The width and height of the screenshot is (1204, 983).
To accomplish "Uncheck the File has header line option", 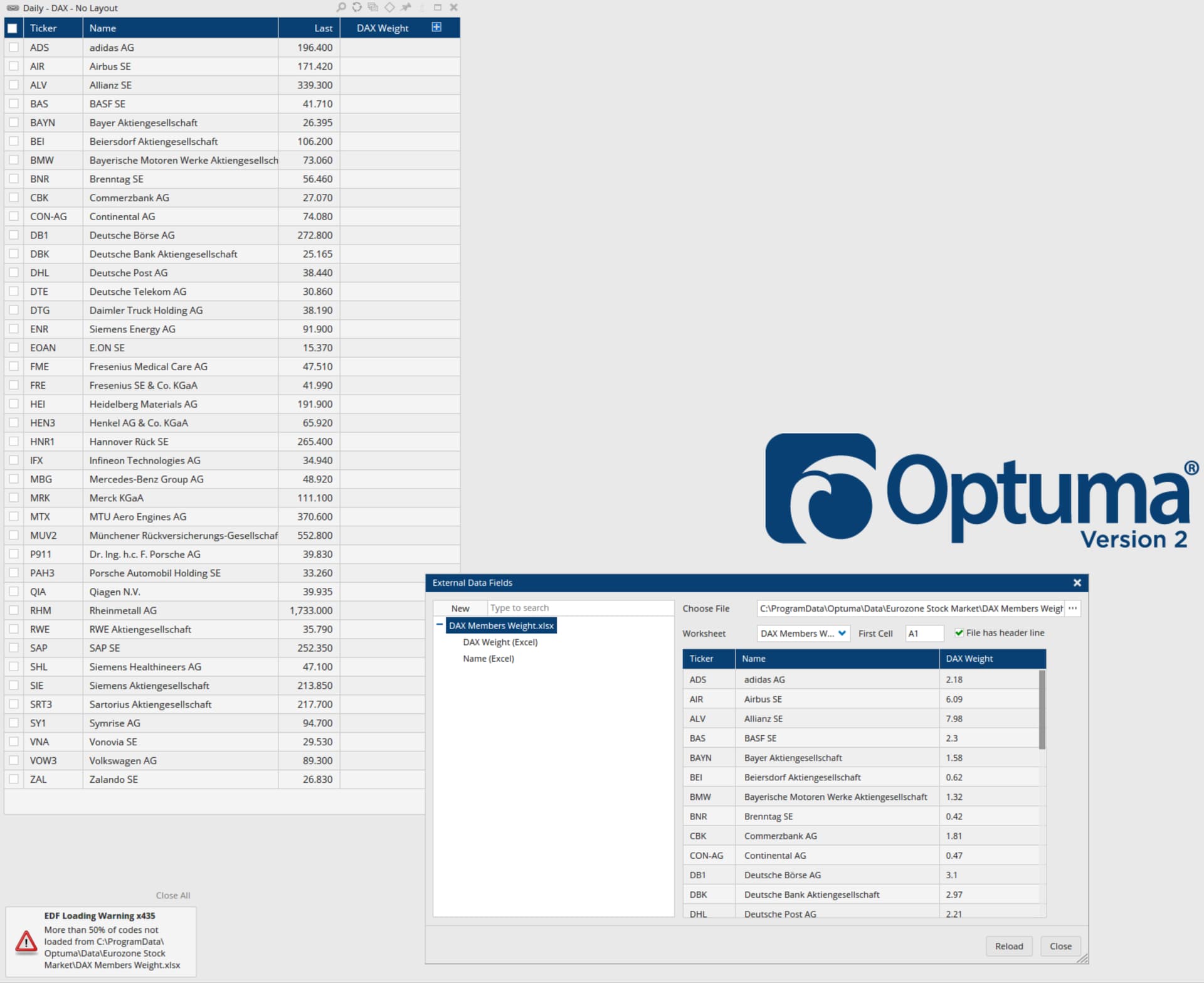I will pos(959,633).
